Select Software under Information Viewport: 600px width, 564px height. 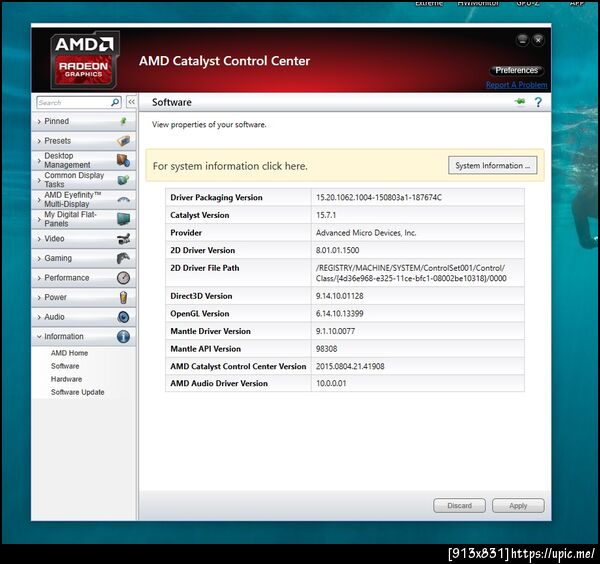(x=65, y=366)
